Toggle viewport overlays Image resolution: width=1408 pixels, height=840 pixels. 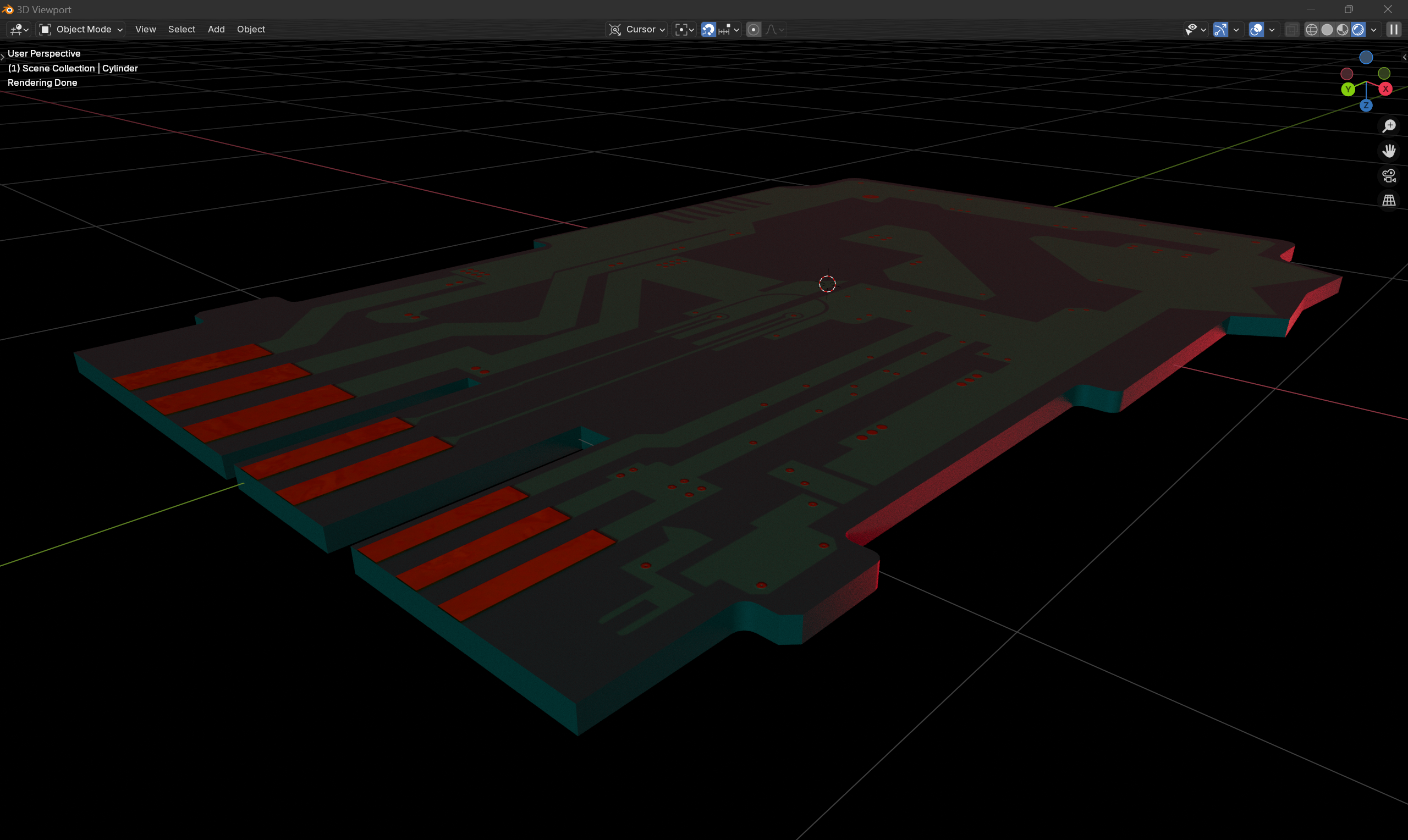point(1256,30)
